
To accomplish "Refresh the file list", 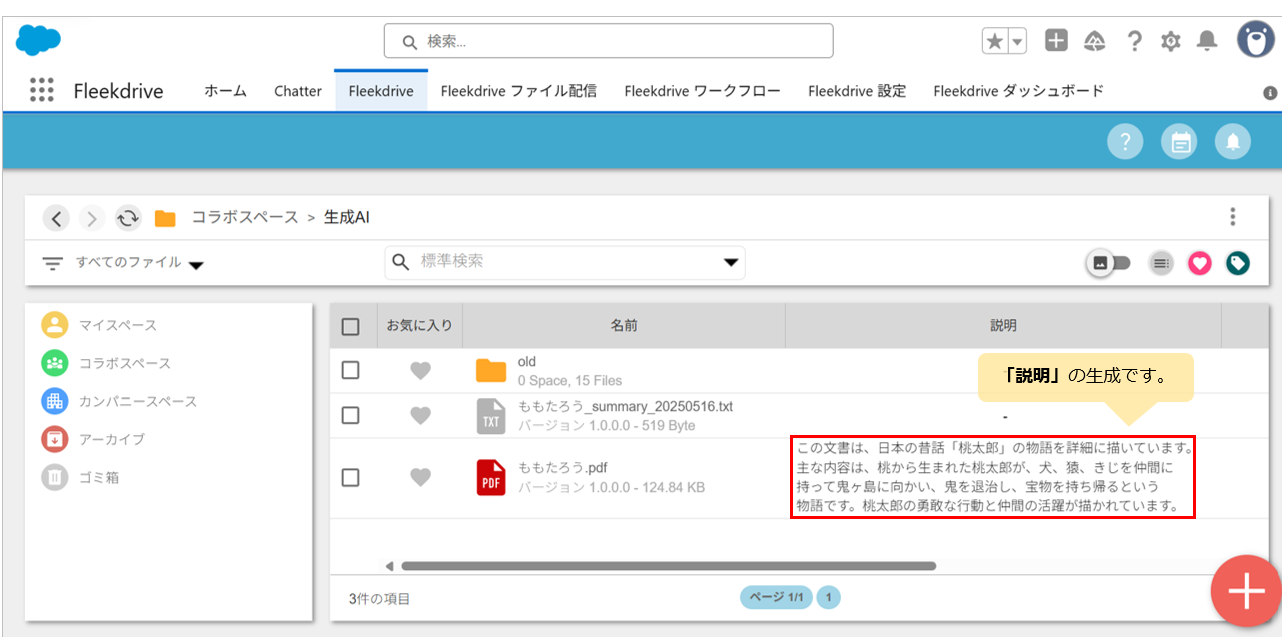I will pyautogui.click(x=128, y=218).
